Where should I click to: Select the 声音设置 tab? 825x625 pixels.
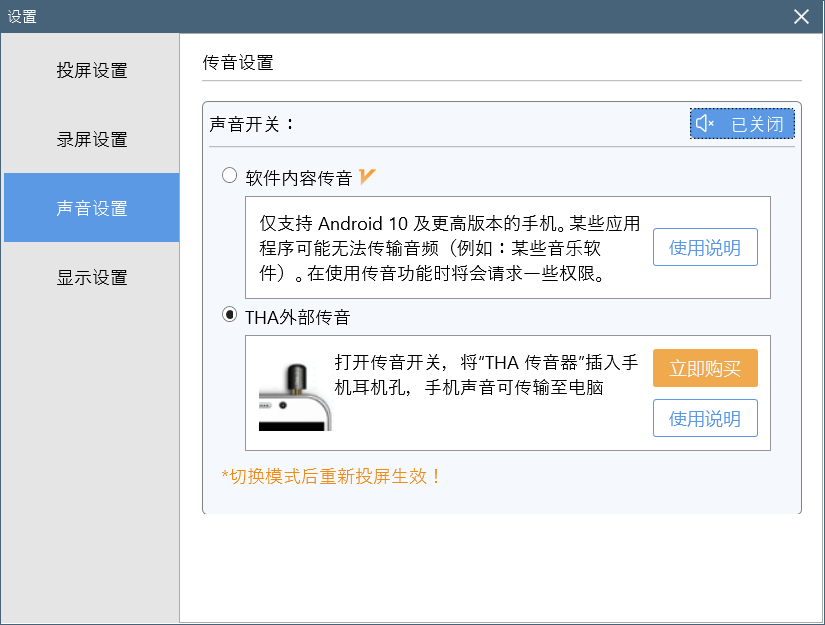point(92,208)
